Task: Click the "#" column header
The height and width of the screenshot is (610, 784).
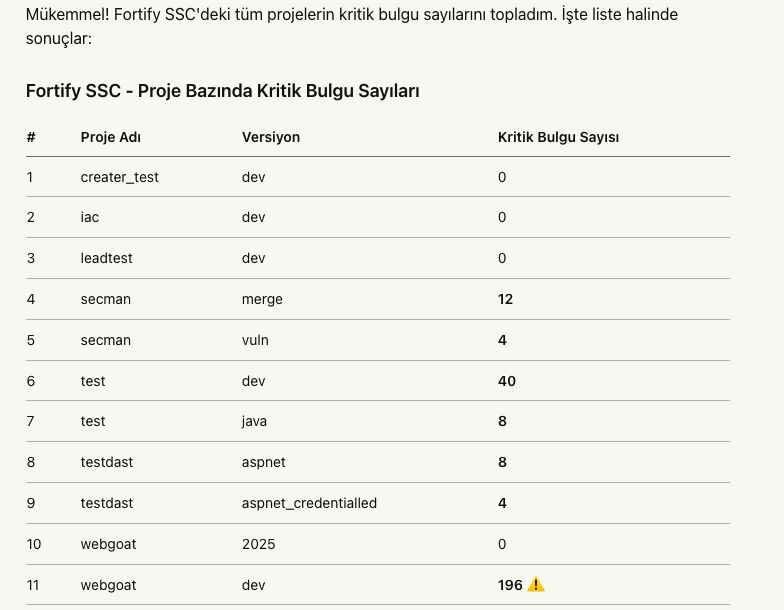Action: click(31, 137)
